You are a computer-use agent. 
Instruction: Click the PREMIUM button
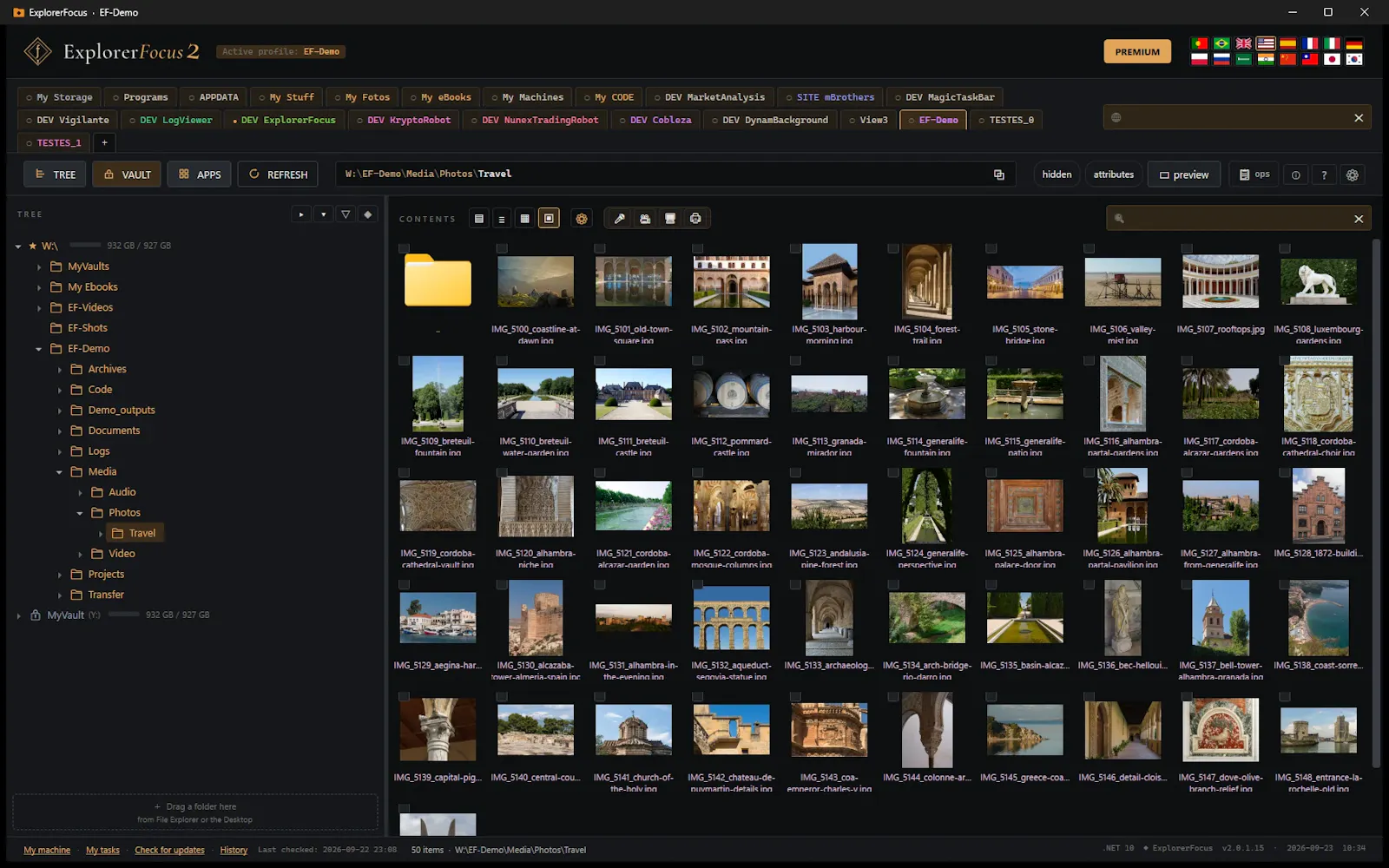point(1137,51)
